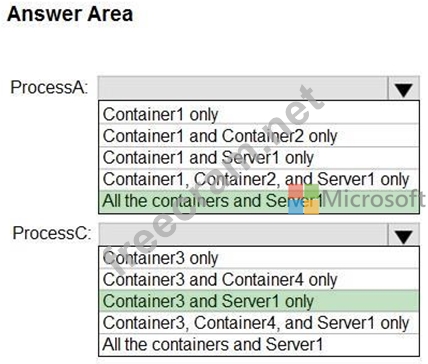Choose 'Container3 and Container4 only' option
Screen dimensions: 428x364
click(259, 279)
